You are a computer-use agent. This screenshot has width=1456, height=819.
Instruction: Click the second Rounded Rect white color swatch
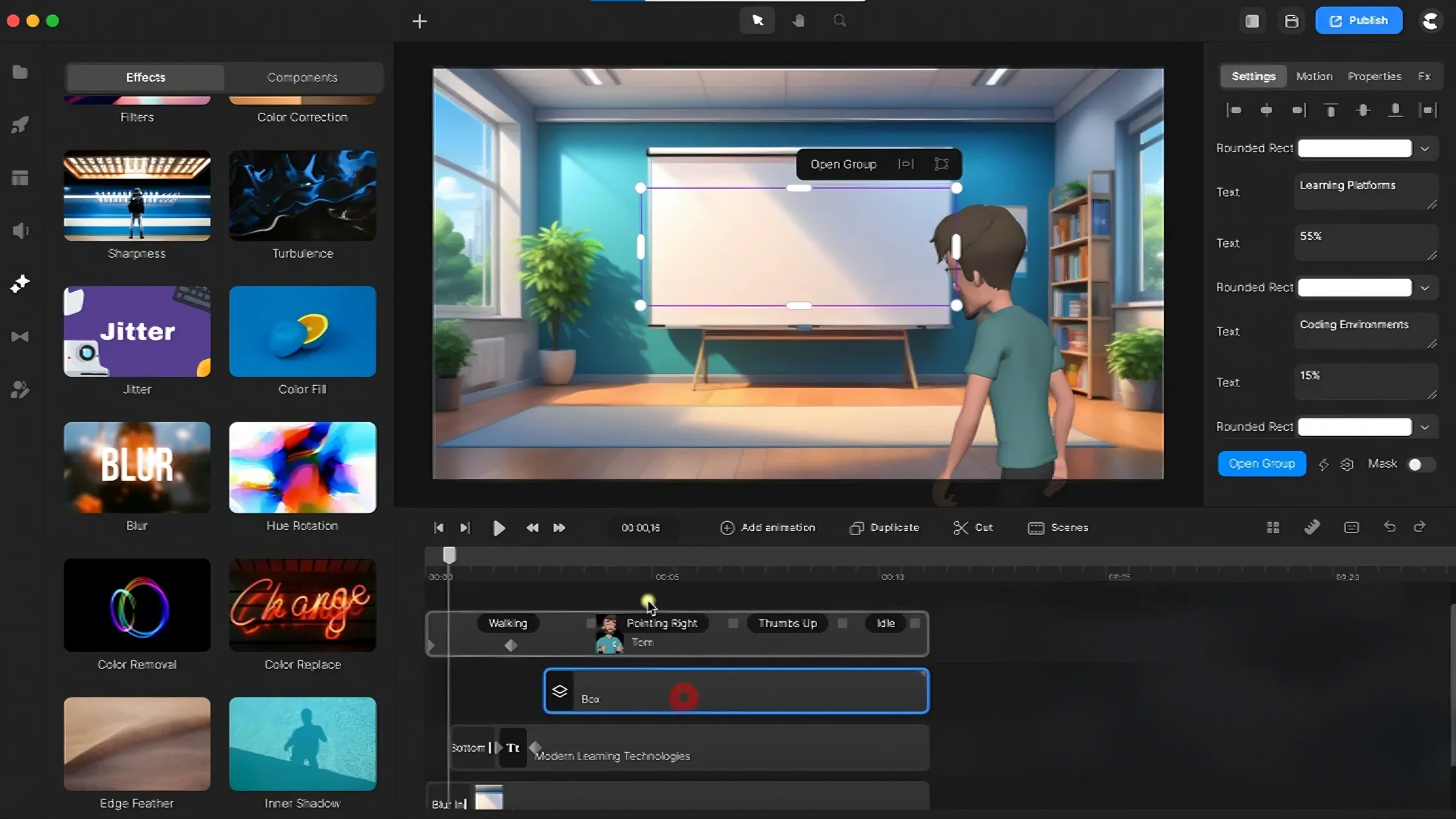[1355, 288]
